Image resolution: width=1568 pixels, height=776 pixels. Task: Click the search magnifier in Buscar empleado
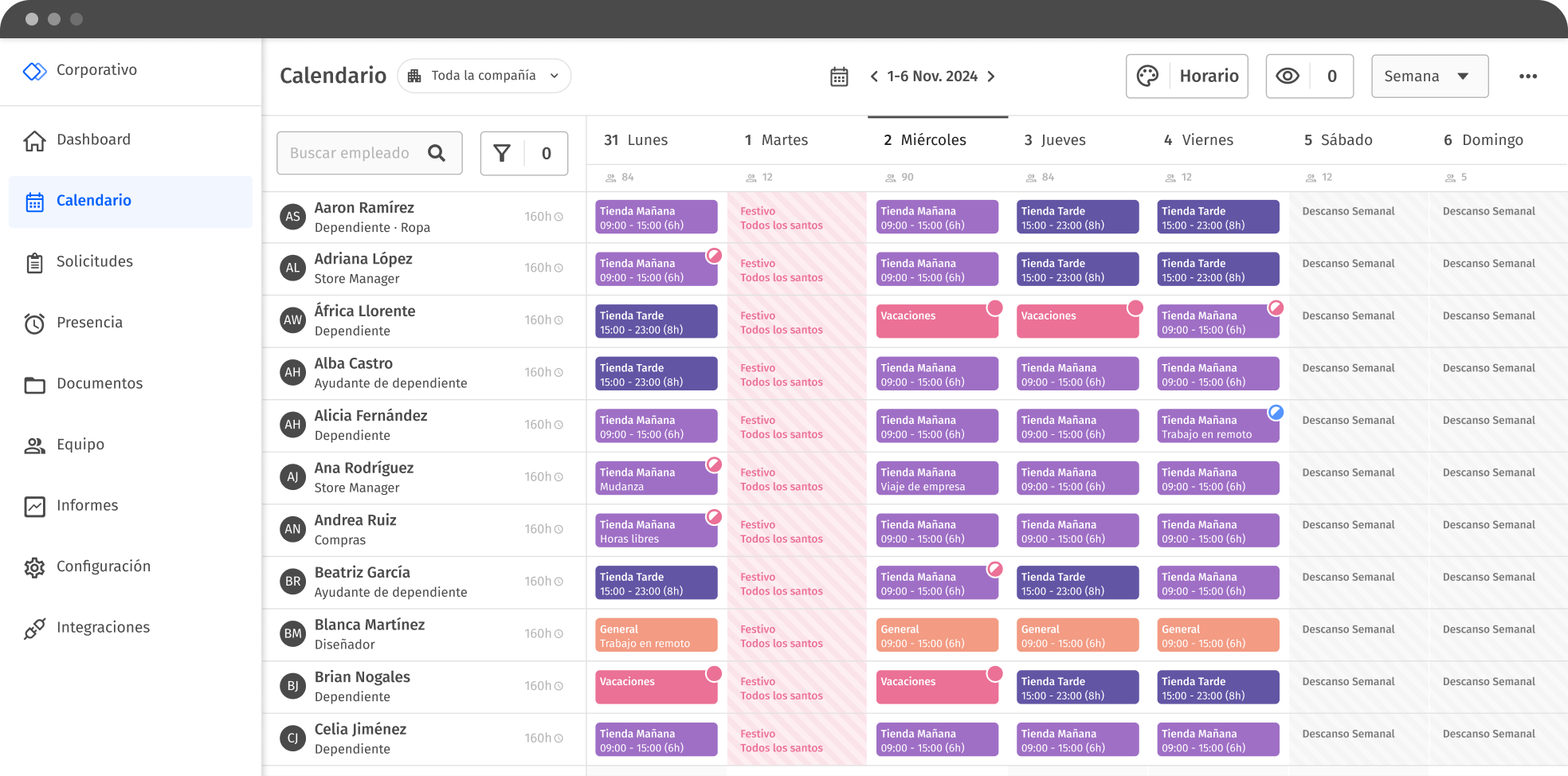[437, 153]
